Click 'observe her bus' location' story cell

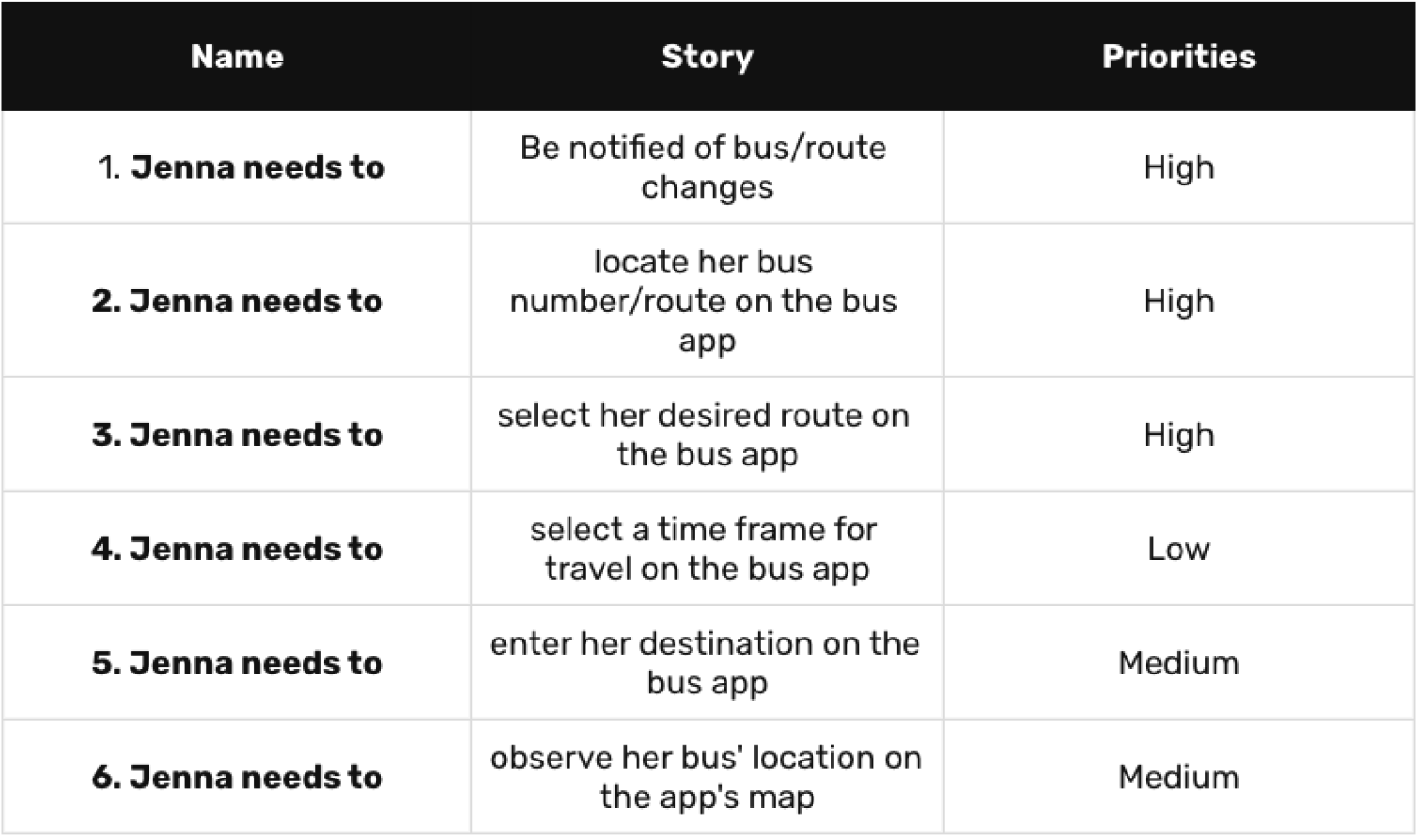705,778
